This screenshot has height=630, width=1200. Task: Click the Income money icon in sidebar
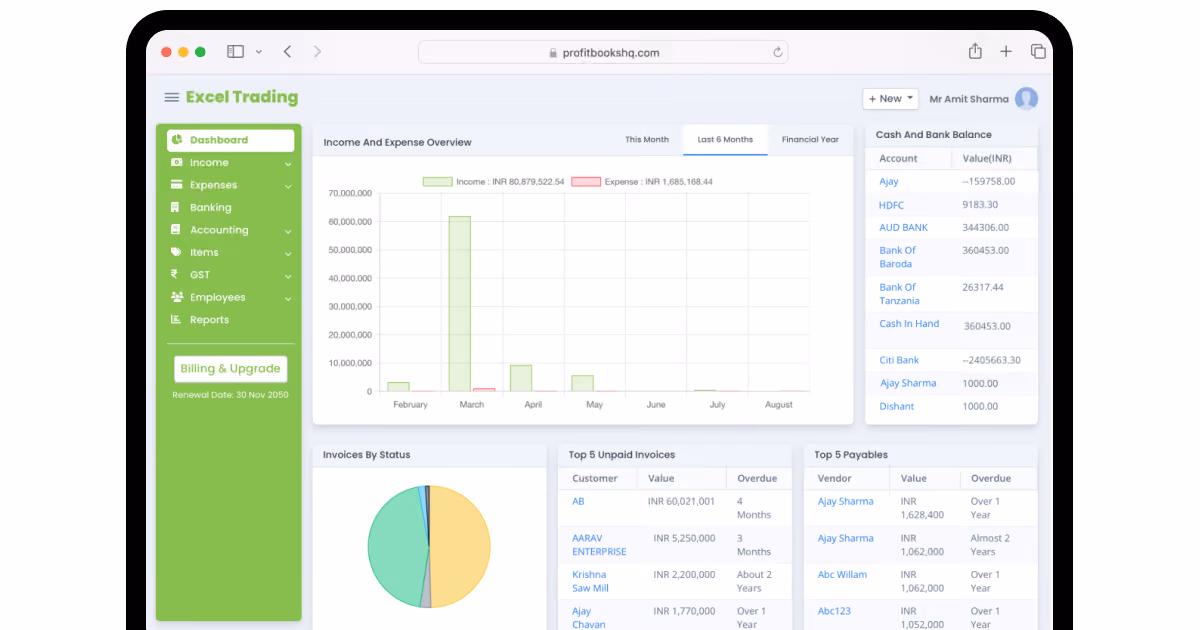click(x=177, y=162)
